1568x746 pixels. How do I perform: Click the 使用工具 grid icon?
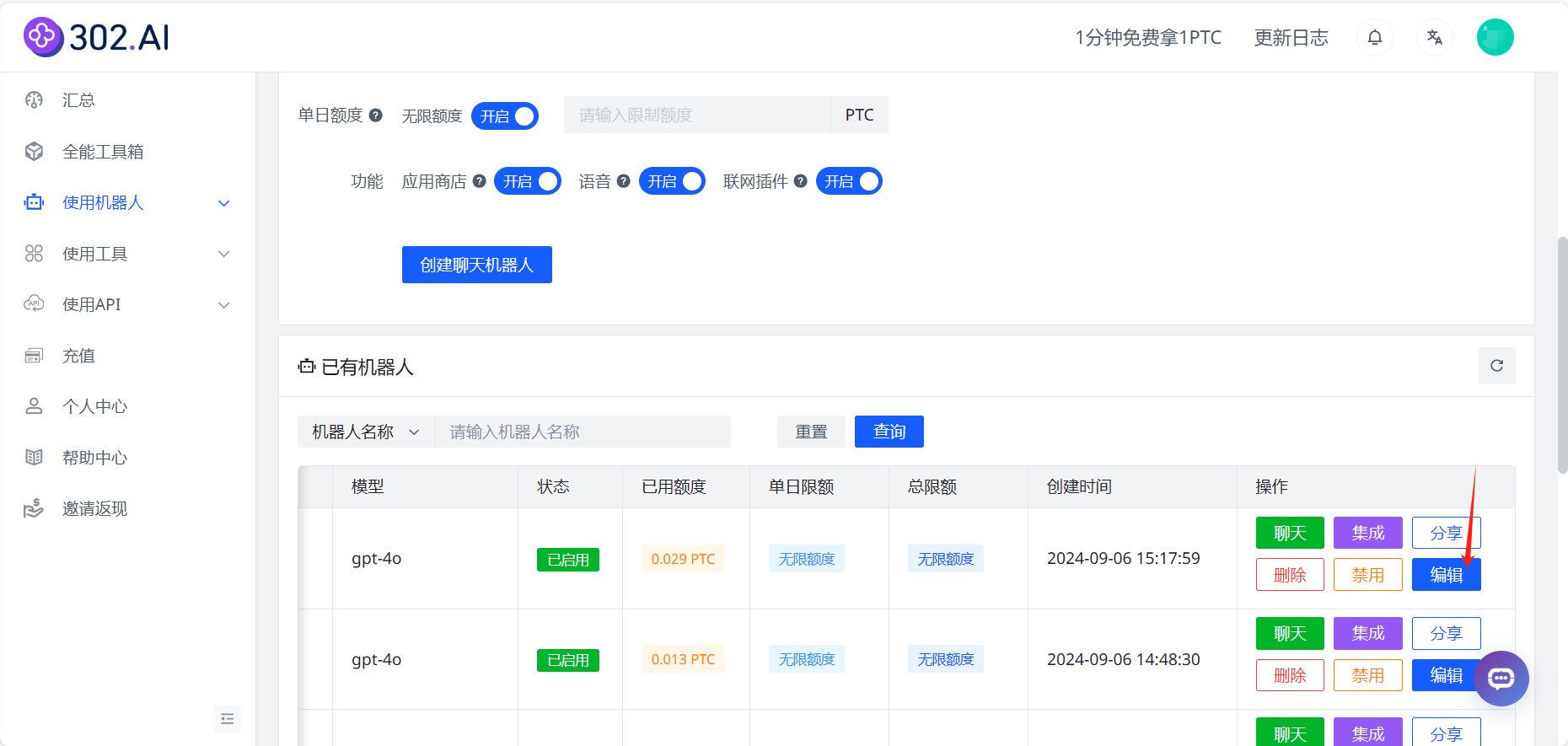click(34, 254)
